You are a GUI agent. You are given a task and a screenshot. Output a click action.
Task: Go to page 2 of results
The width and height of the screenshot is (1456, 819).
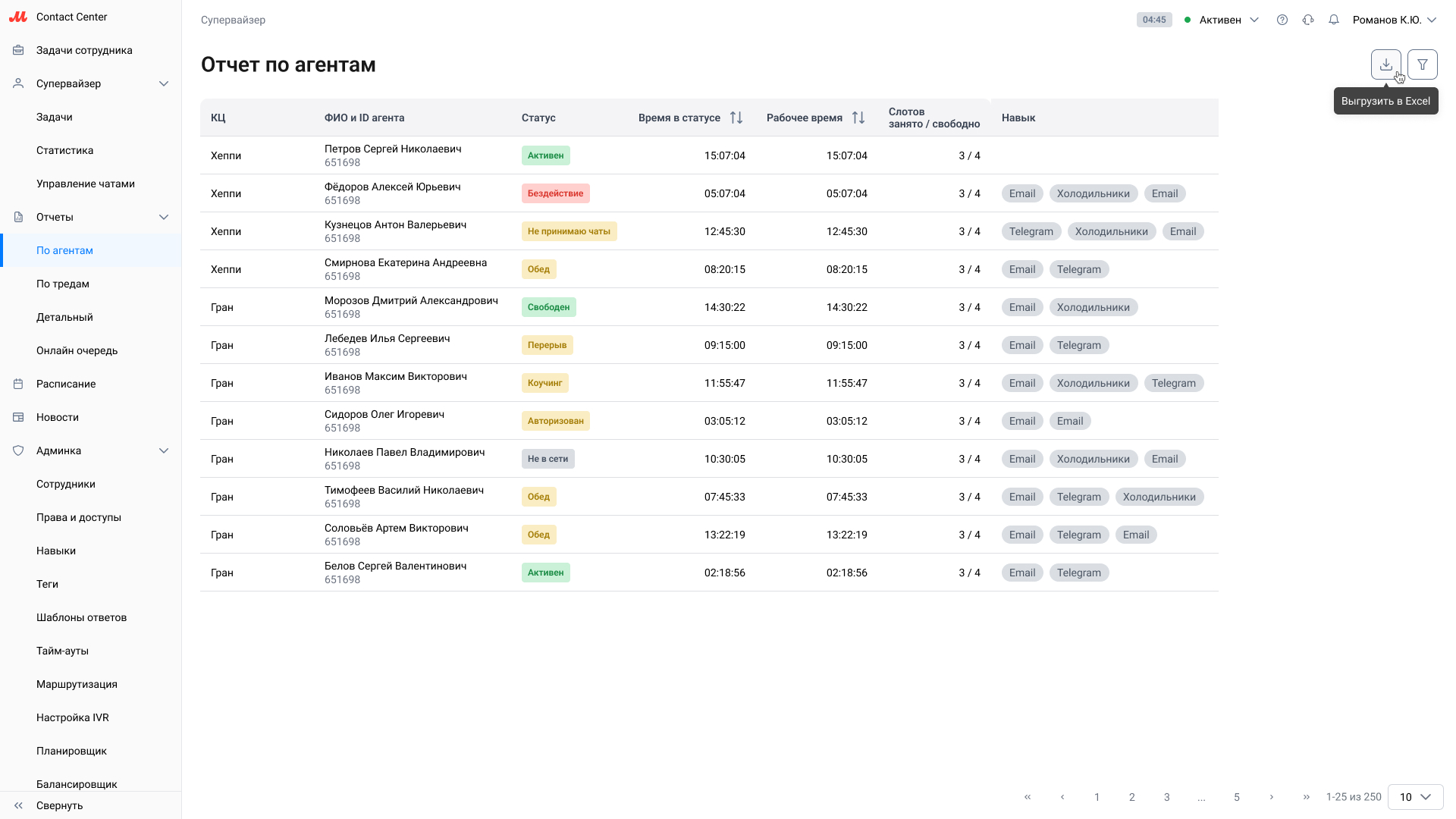(1132, 797)
